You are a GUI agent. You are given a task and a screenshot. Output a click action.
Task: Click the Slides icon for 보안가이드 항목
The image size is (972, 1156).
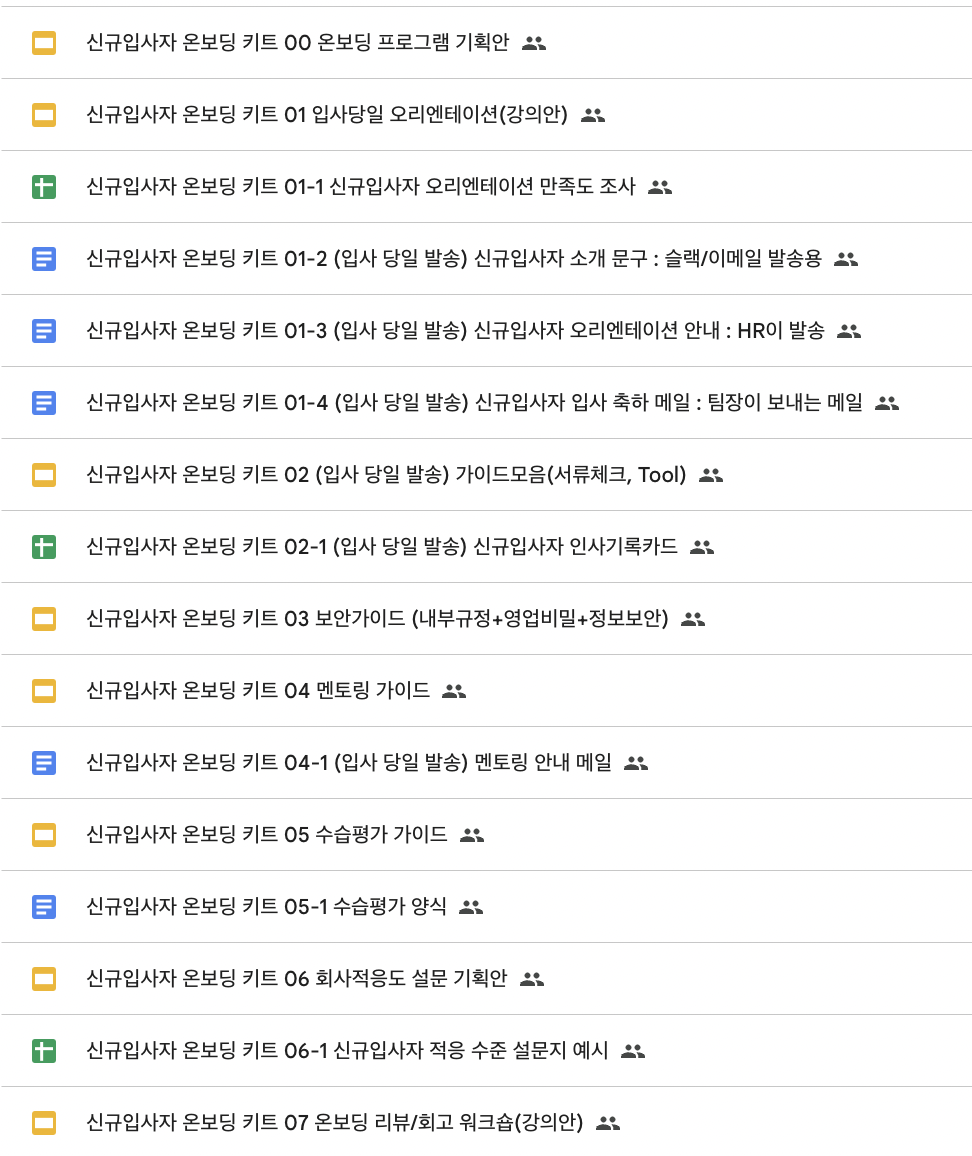tap(43, 618)
